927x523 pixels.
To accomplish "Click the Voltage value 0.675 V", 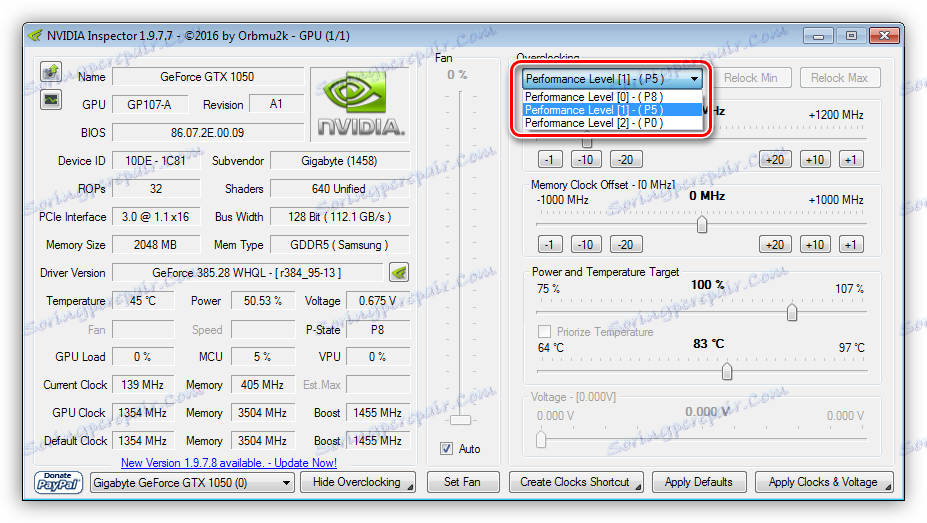I will click(x=378, y=301).
